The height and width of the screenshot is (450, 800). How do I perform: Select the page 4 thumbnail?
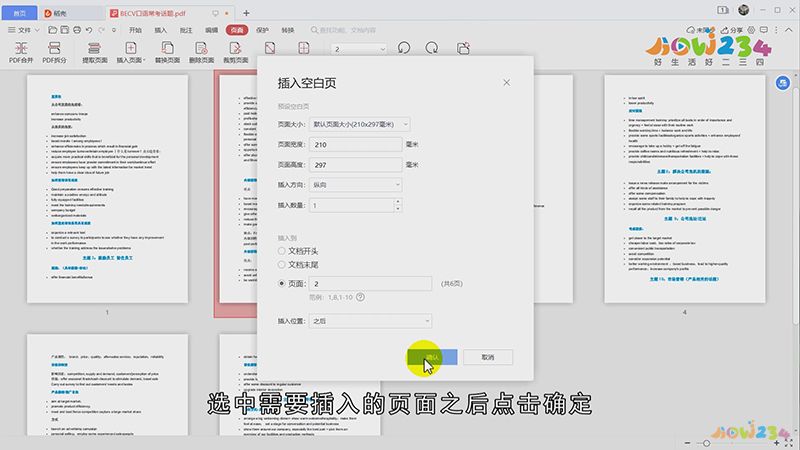click(685, 189)
